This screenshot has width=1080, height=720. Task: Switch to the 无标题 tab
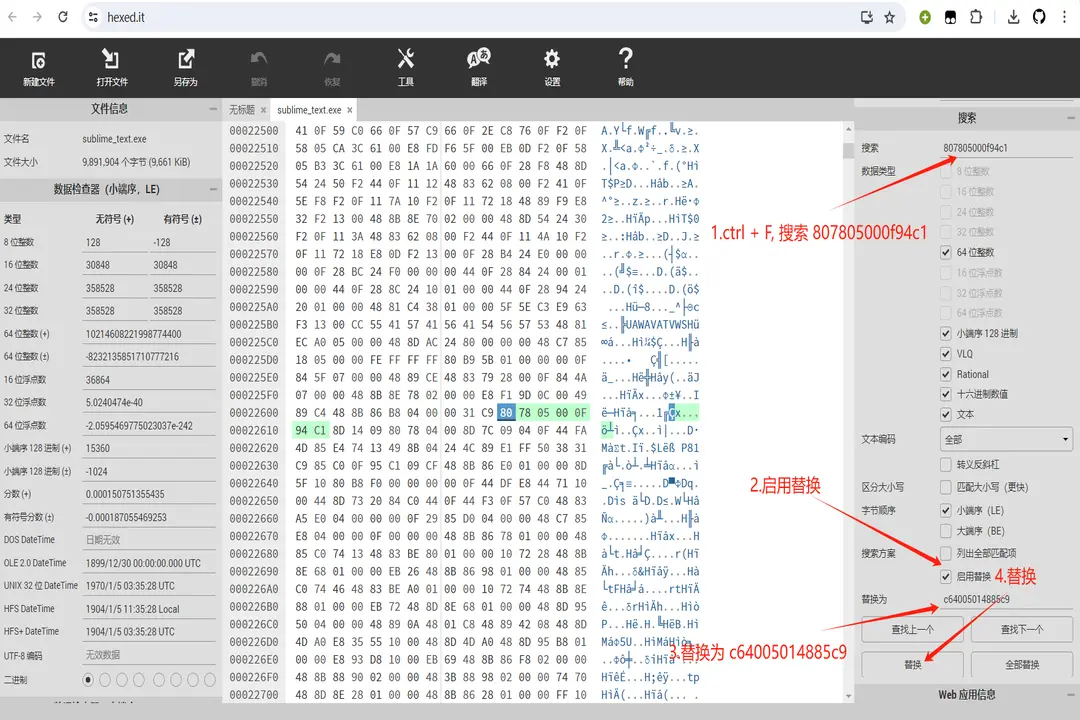[x=242, y=110]
